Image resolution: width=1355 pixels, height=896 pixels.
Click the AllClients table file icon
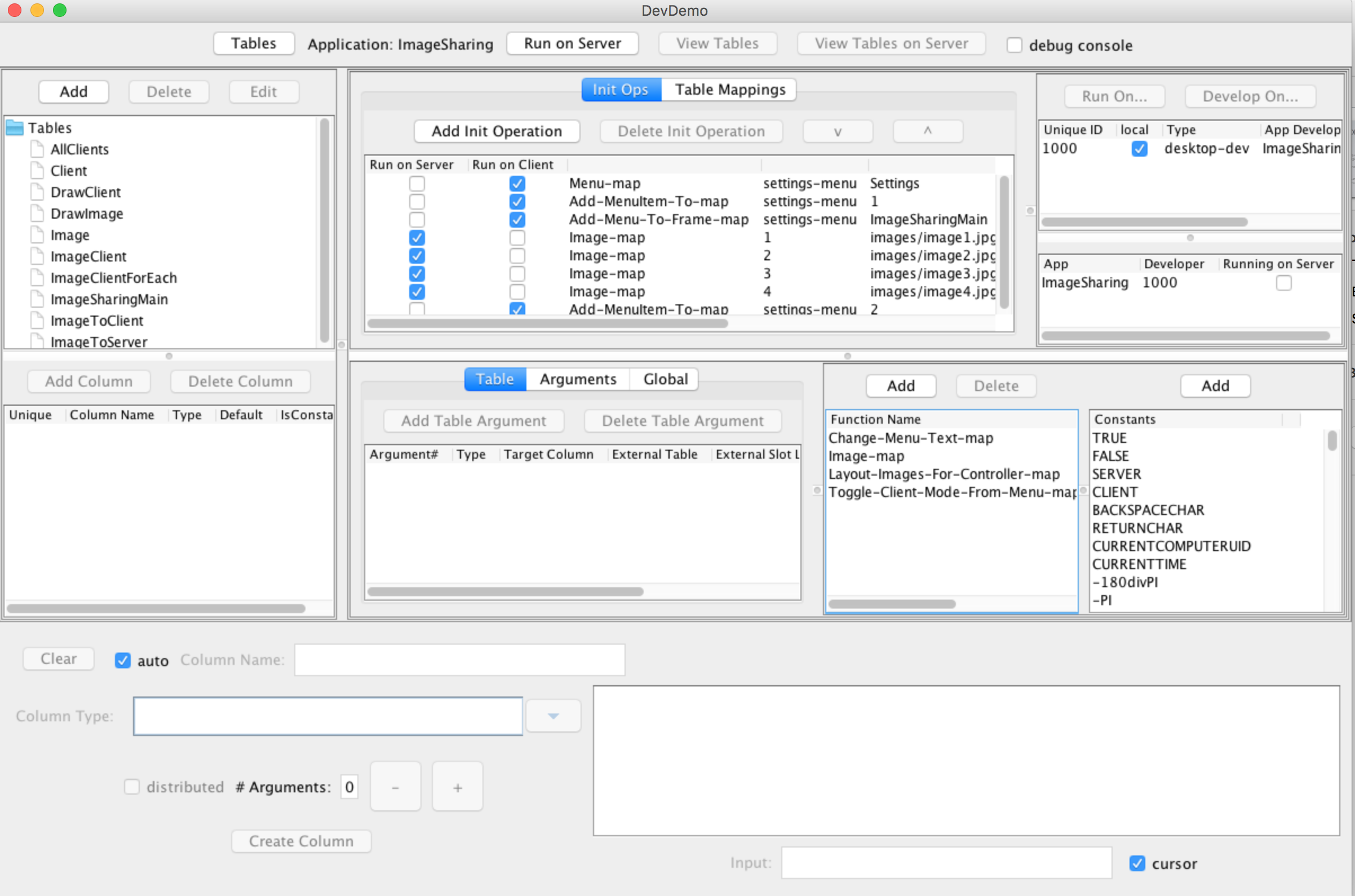pyautogui.click(x=37, y=149)
